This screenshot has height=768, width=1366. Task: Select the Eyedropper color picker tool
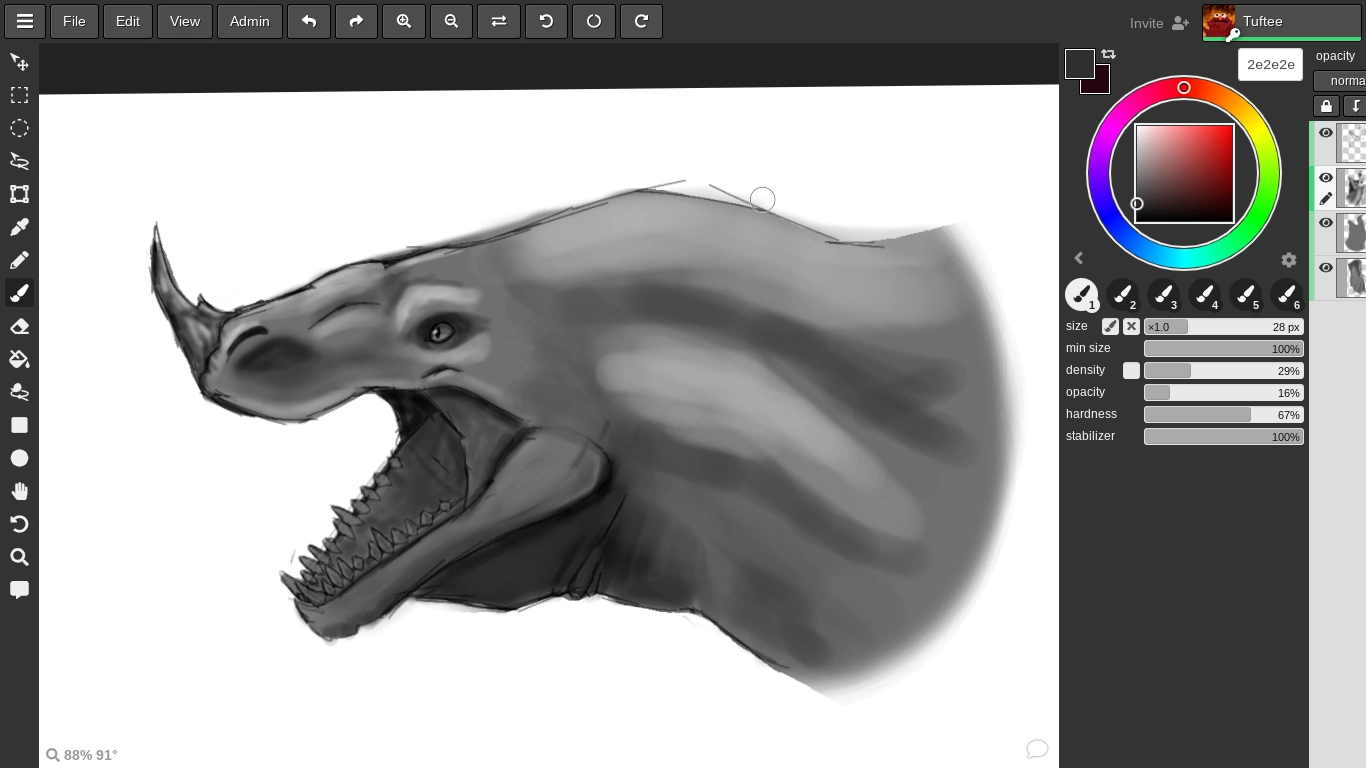click(19, 227)
